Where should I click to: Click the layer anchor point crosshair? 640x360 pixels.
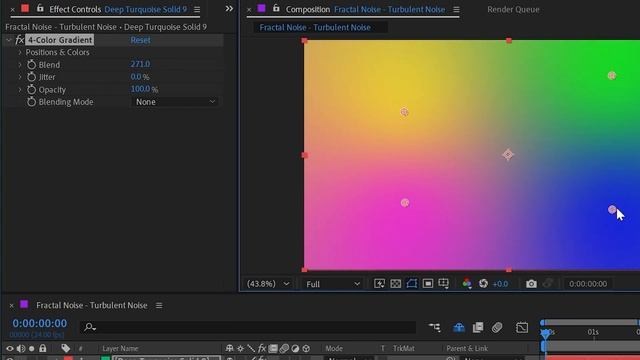click(508, 155)
